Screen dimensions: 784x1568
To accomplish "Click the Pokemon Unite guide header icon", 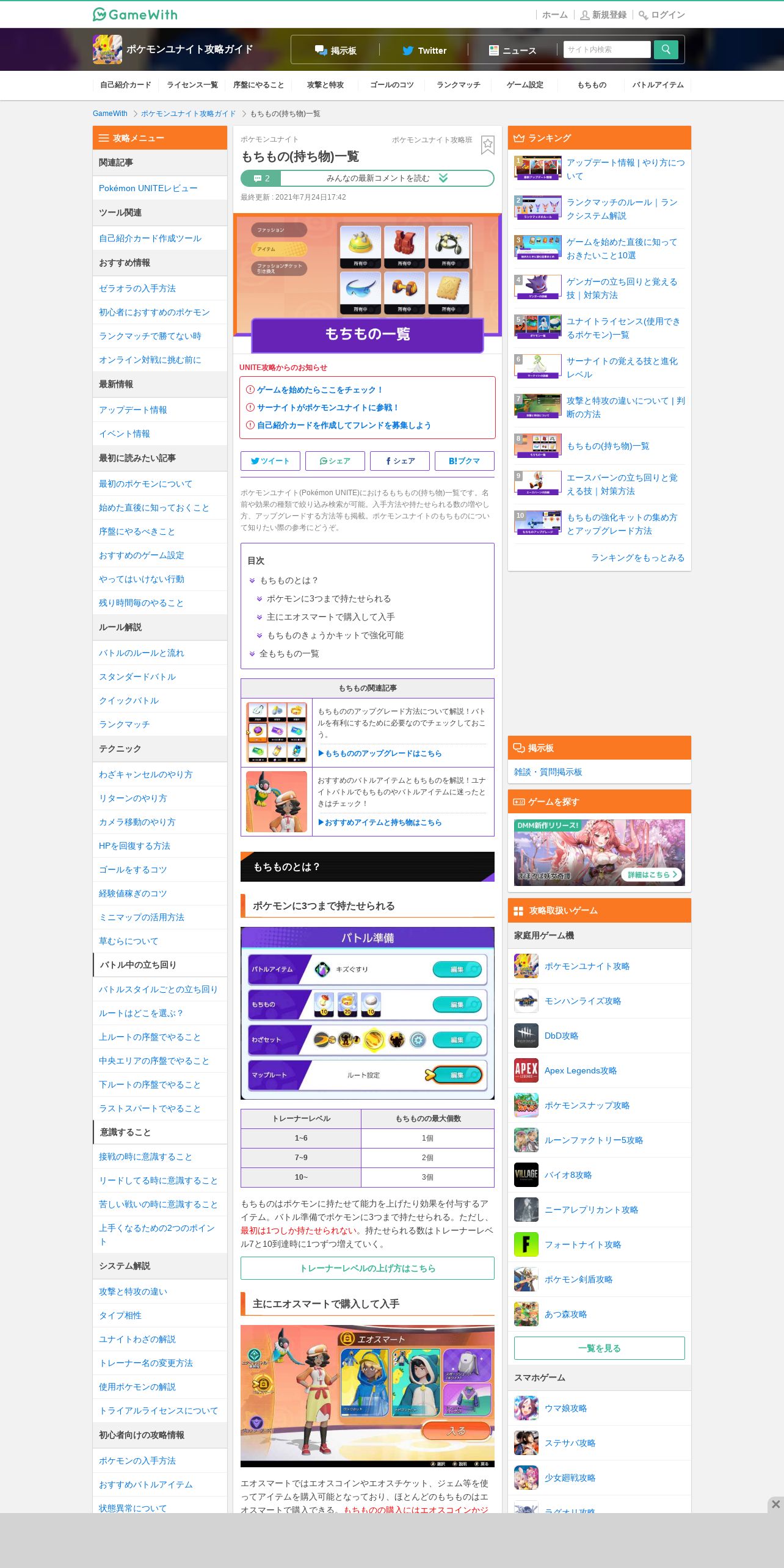I will [107, 49].
